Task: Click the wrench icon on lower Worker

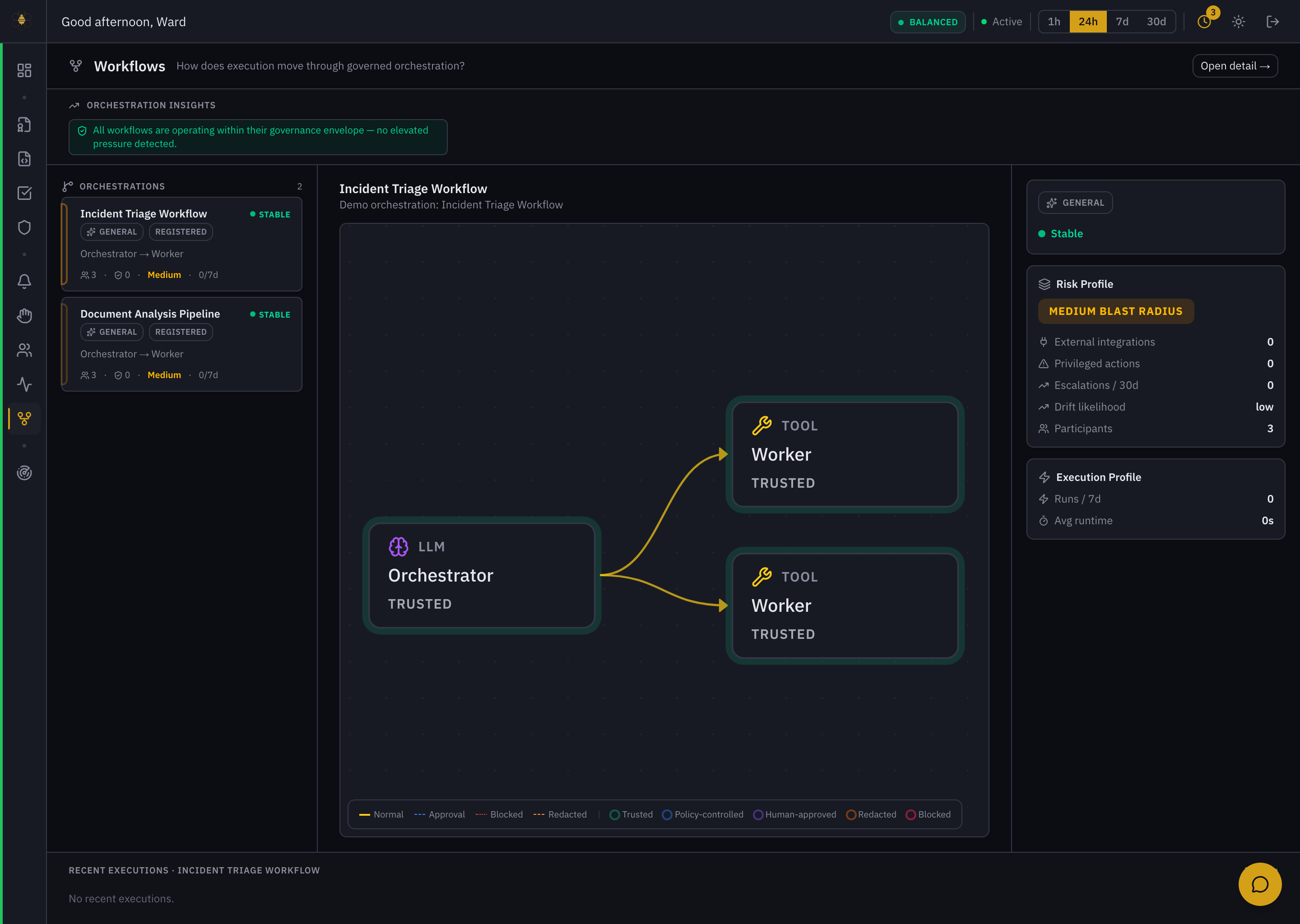Action: [761, 577]
